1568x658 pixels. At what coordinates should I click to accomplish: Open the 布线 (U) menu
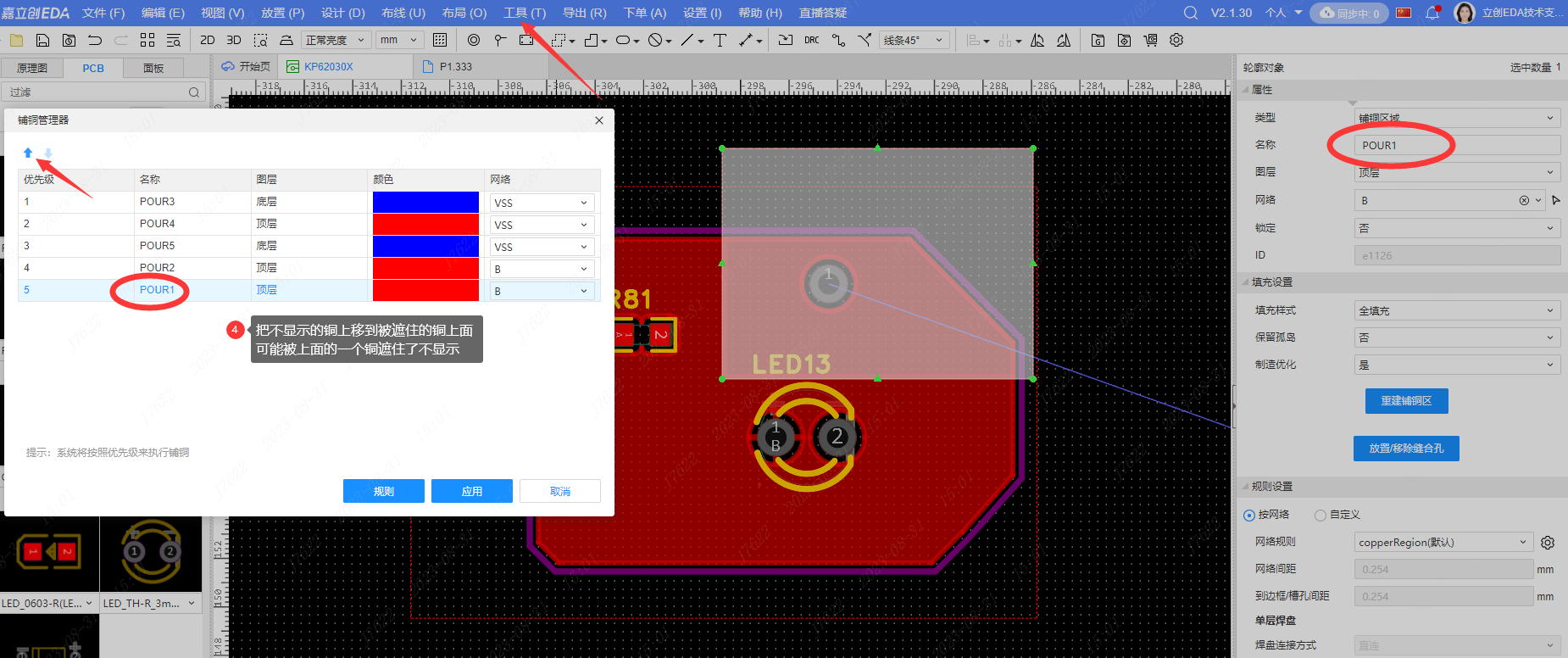coord(403,13)
